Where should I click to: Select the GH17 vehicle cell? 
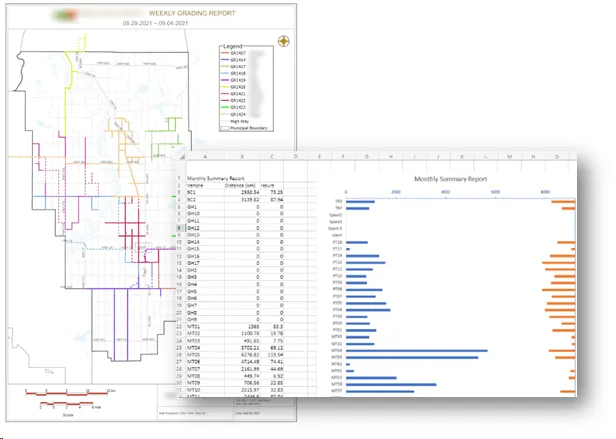tap(205, 263)
